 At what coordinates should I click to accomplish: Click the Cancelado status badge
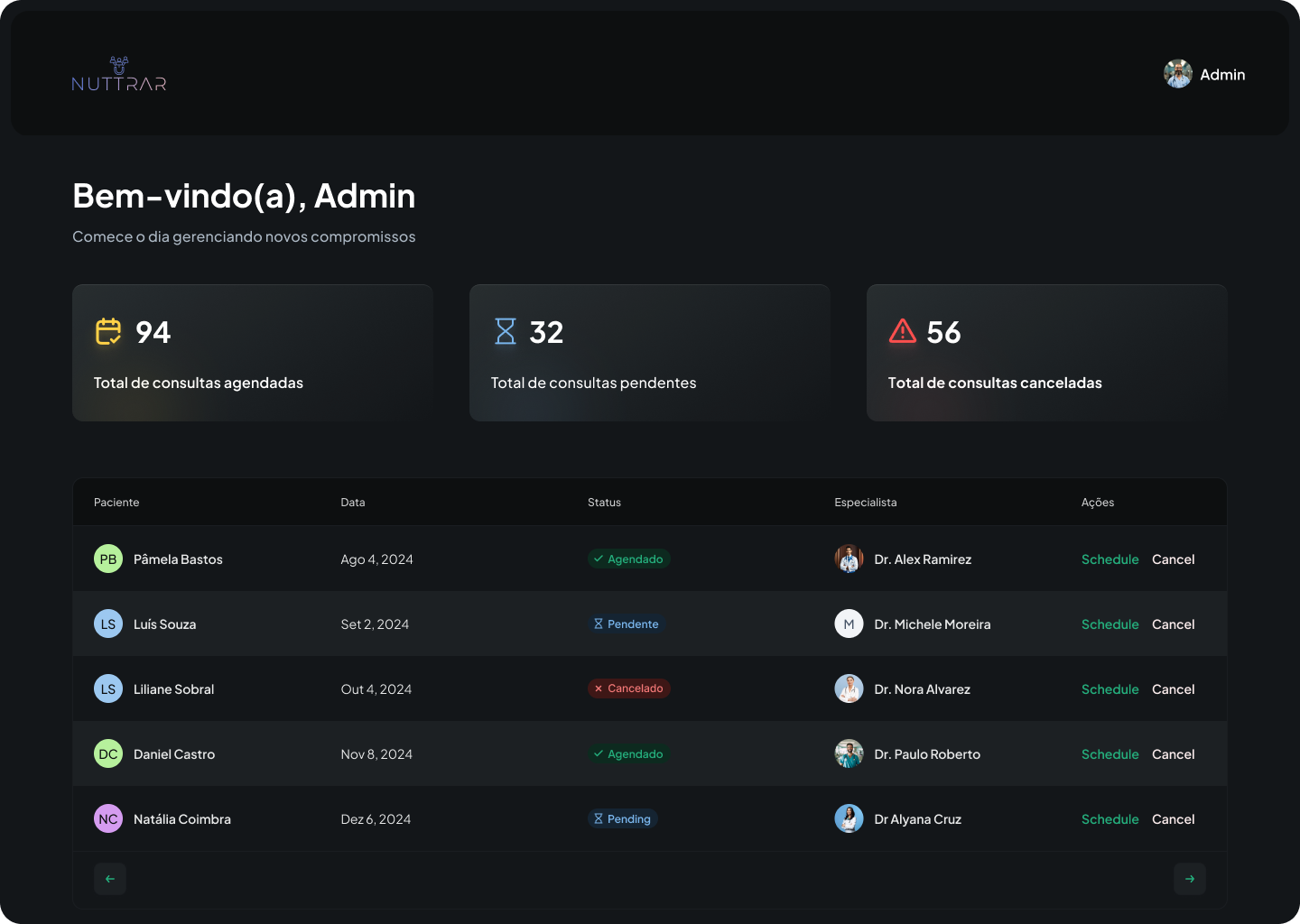[x=628, y=688]
